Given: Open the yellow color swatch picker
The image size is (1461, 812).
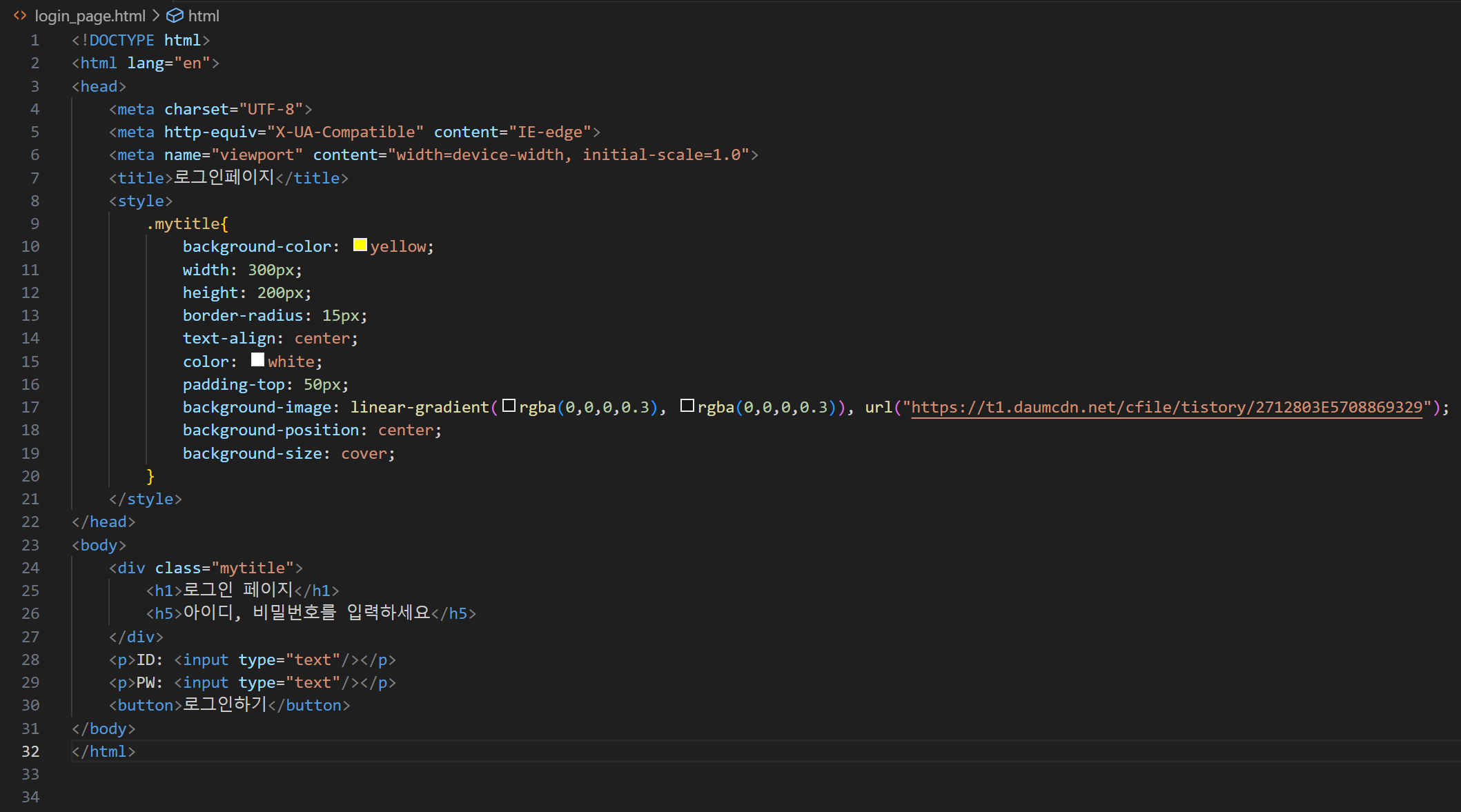Looking at the screenshot, I should 360,245.
